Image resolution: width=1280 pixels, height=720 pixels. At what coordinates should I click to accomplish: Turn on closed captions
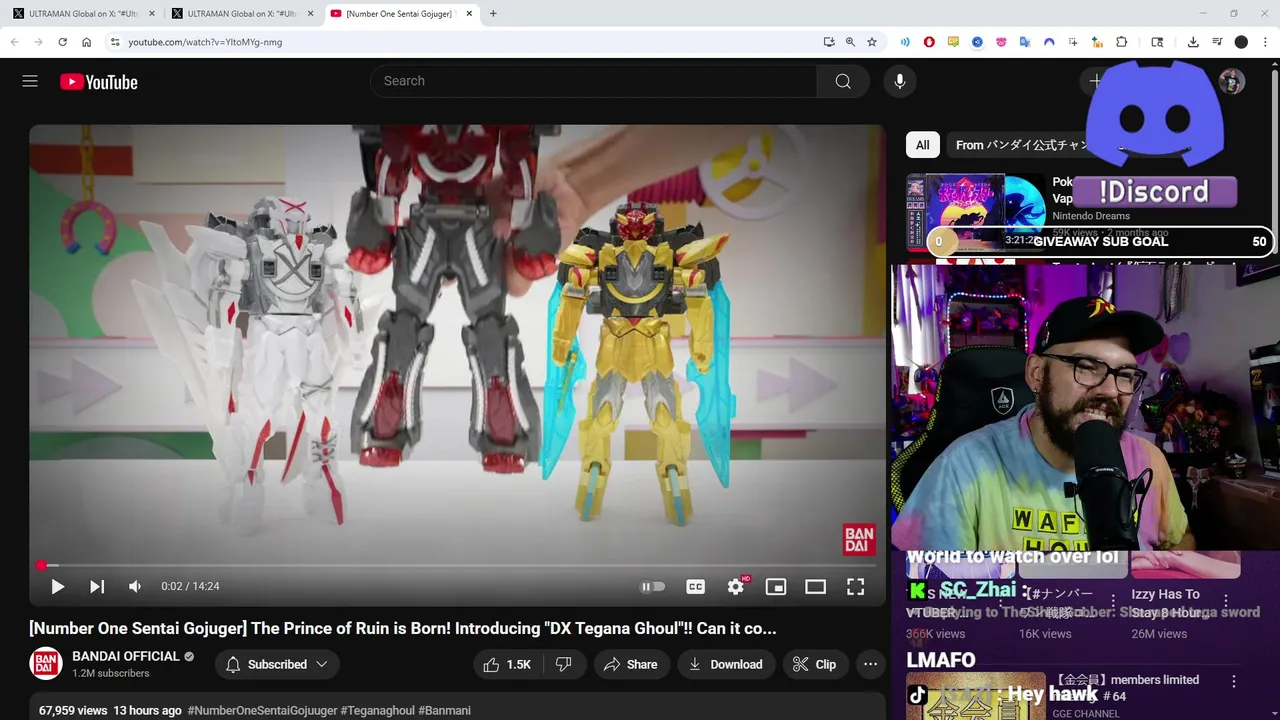click(x=696, y=587)
